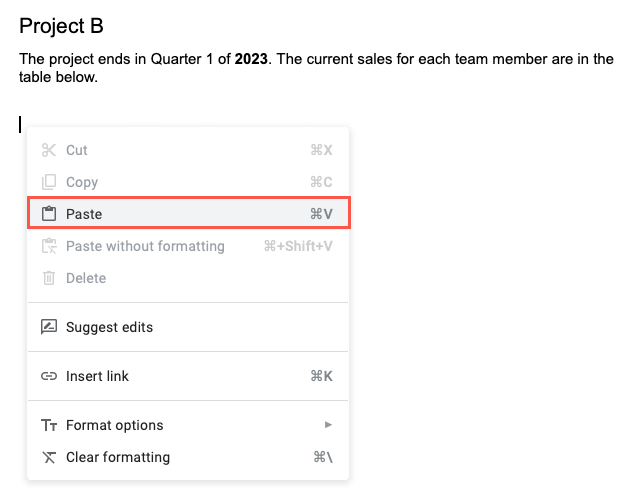Place cursor on "table below" text
The width and height of the screenshot is (625, 488).
58,76
